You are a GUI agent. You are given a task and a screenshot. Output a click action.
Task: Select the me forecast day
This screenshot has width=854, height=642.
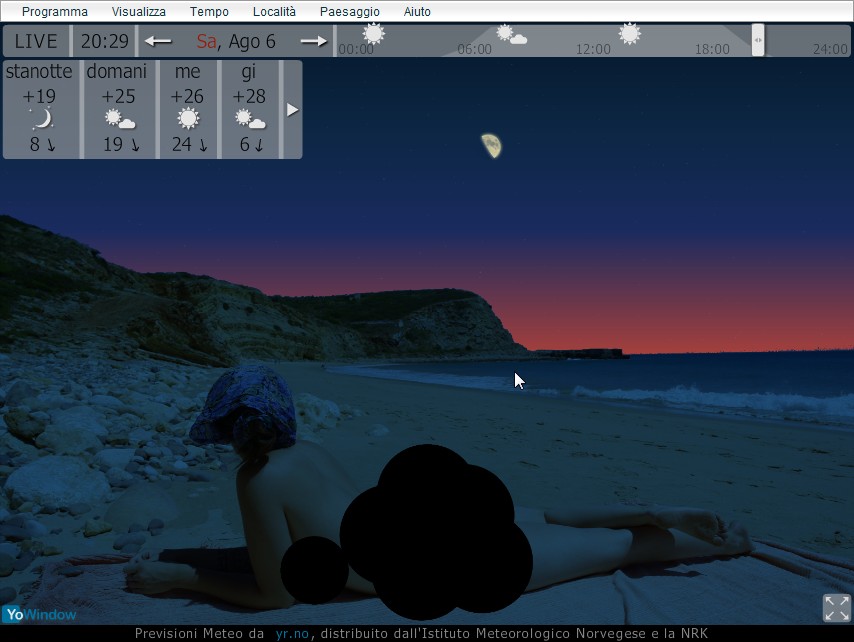click(x=188, y=109)
